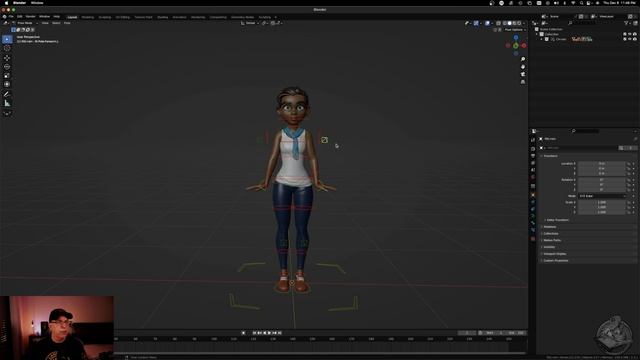
Task: Click the Location X value field
Action: coord(602,164)
